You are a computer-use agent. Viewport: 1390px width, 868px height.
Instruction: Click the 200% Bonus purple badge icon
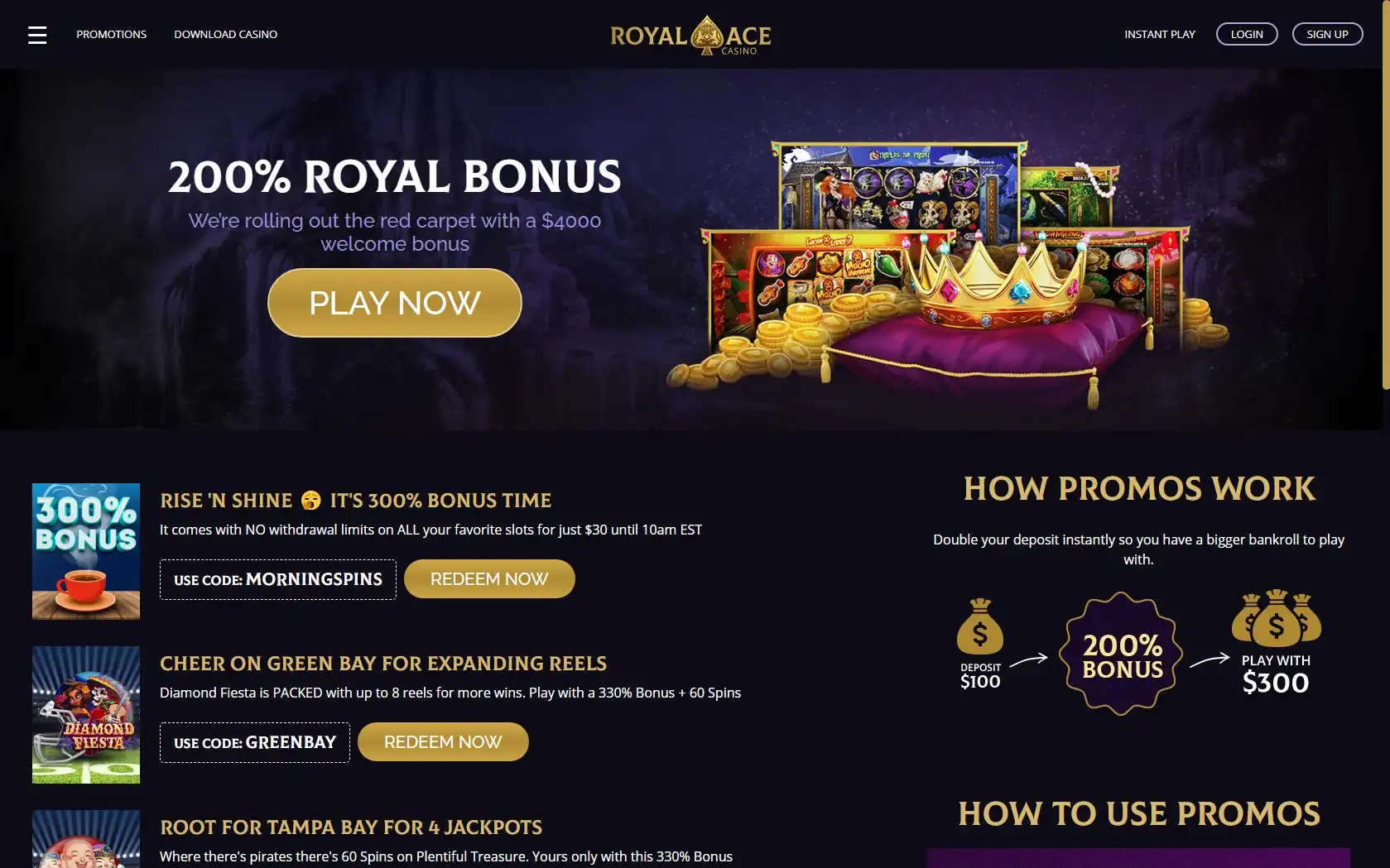pos(1122,653)
